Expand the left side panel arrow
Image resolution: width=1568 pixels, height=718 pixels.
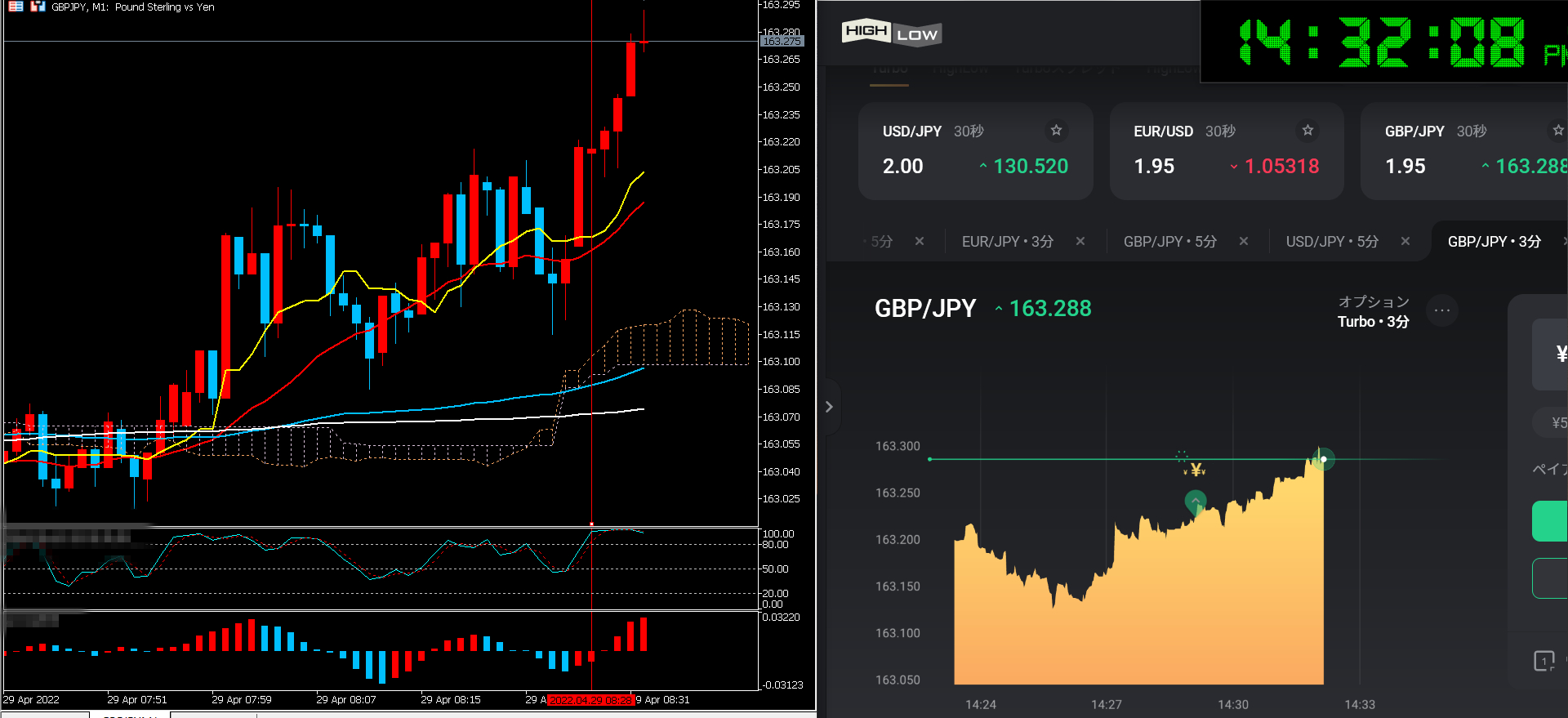829,407
